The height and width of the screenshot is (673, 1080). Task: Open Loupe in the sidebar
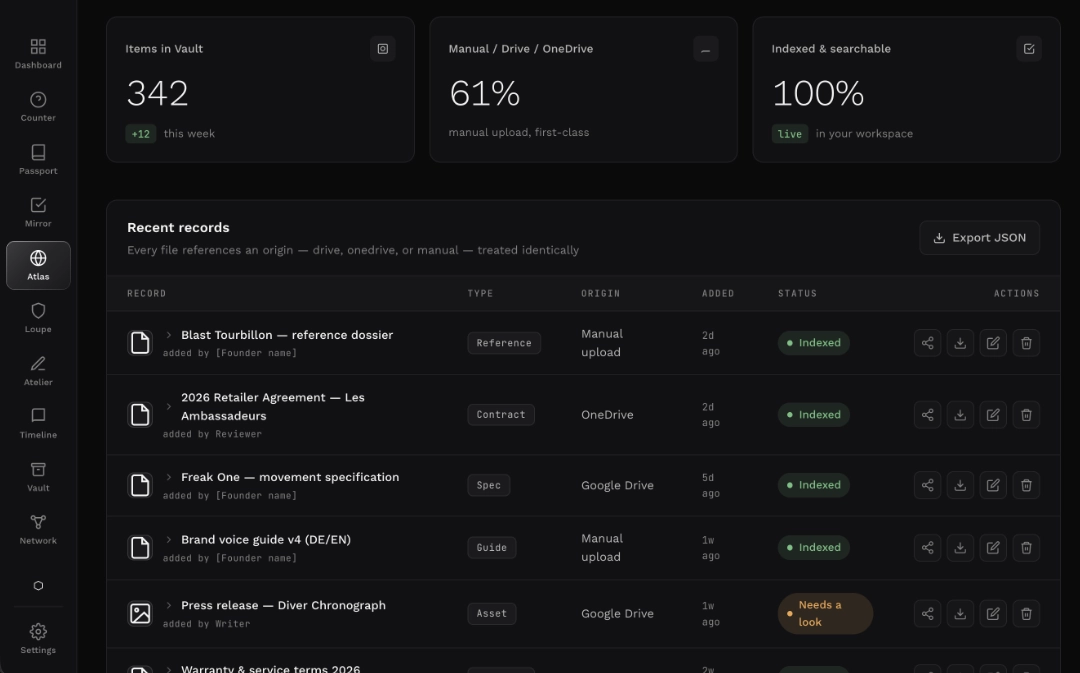(x=38, y=318)
